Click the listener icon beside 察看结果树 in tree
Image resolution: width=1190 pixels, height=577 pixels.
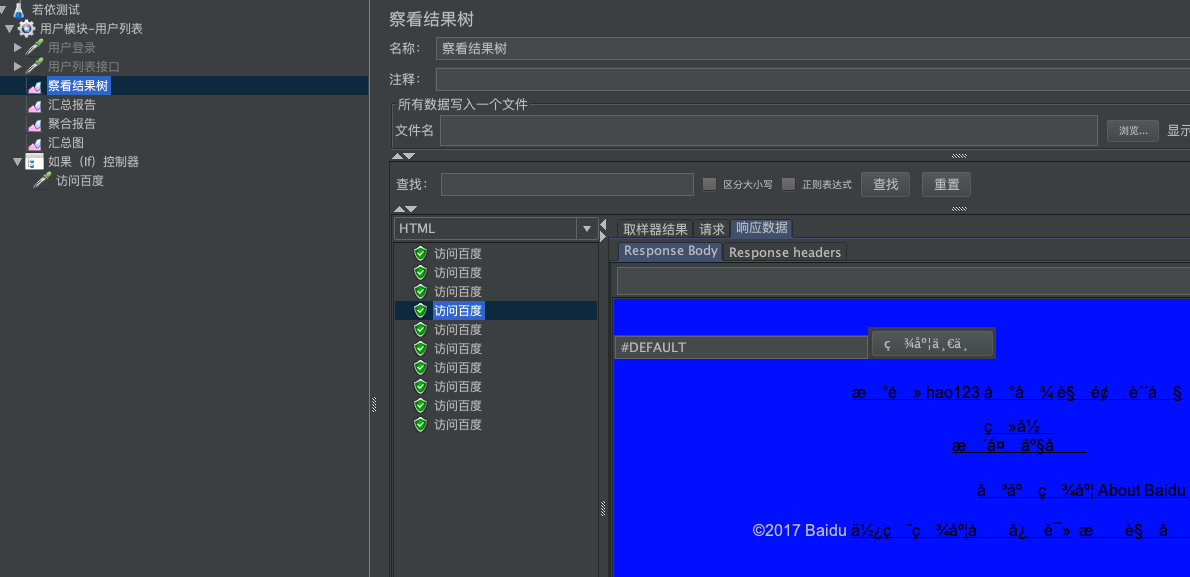tap(35, 86)
